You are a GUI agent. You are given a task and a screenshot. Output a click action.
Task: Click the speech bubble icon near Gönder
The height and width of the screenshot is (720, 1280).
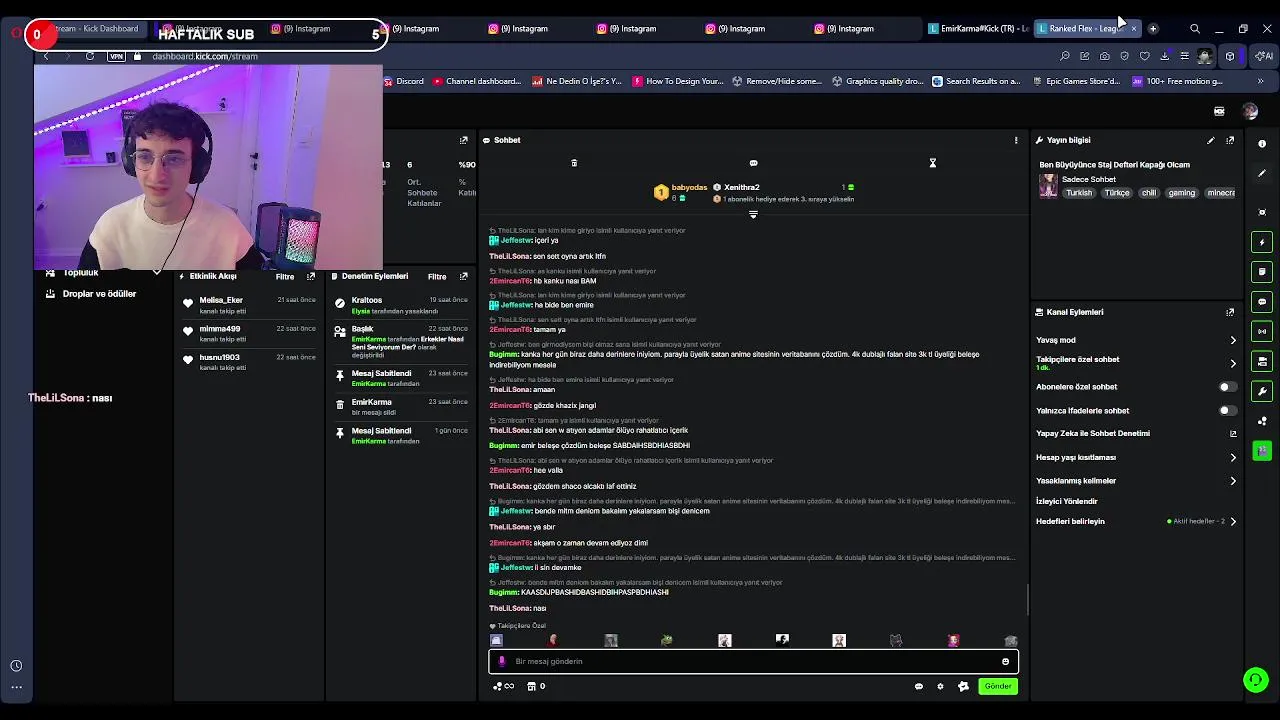pyautogui.click(x=919, y=686)
